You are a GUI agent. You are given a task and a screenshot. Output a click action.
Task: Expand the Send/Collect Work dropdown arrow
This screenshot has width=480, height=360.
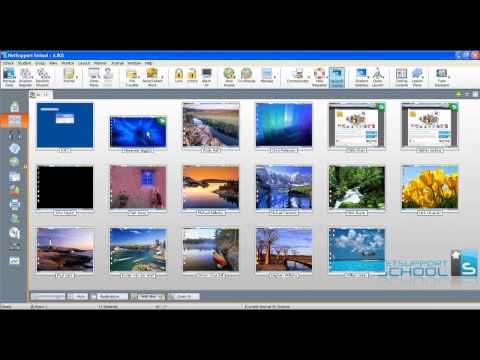[163, 77]
